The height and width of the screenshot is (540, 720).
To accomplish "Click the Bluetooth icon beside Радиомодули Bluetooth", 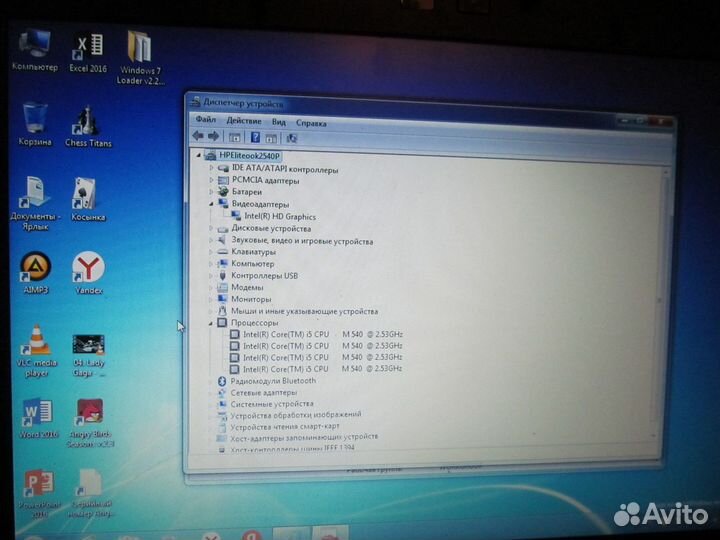I will (x=222, y=381).
